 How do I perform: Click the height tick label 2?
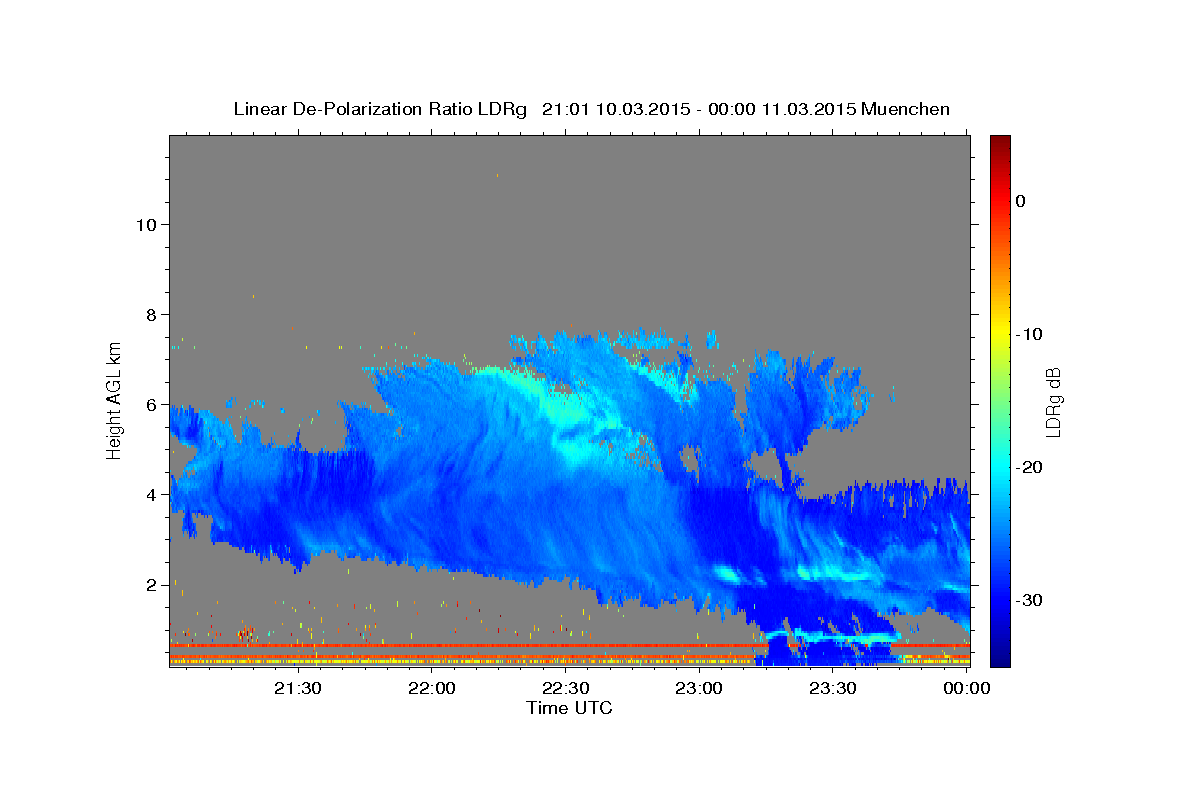click(x=153, y=584)
